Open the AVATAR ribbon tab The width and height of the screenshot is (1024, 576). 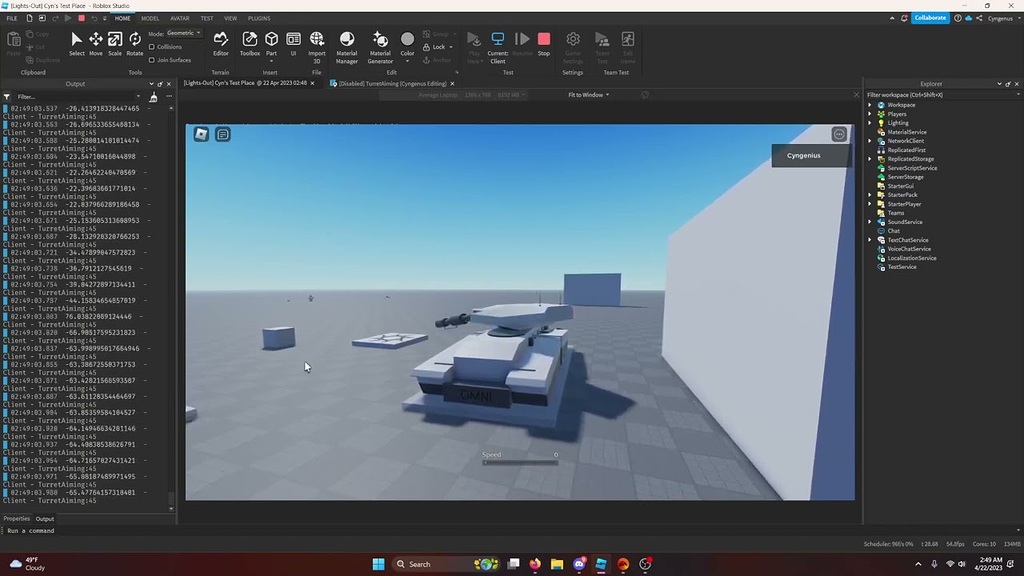coord(180,17)
